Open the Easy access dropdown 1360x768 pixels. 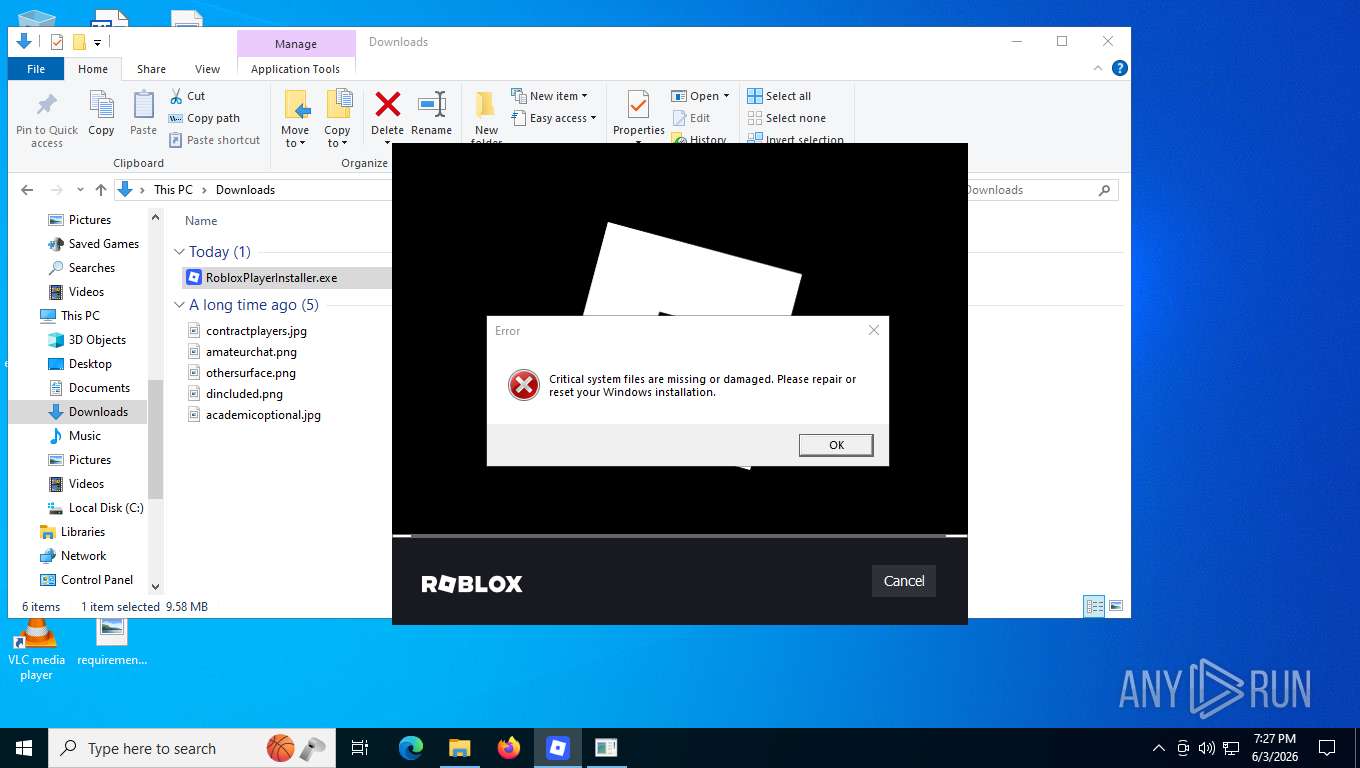coord(553,118)
